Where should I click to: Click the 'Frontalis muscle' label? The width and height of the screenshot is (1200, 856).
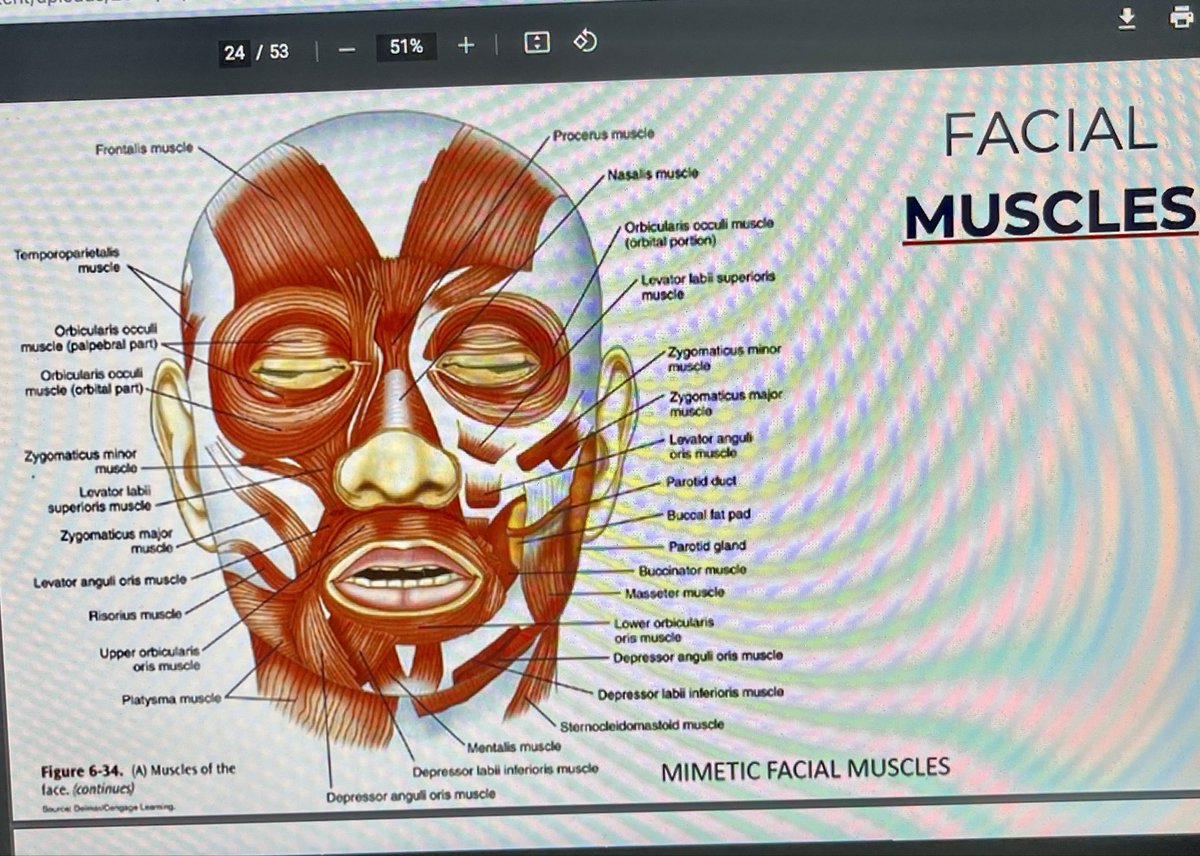point(145,150)
